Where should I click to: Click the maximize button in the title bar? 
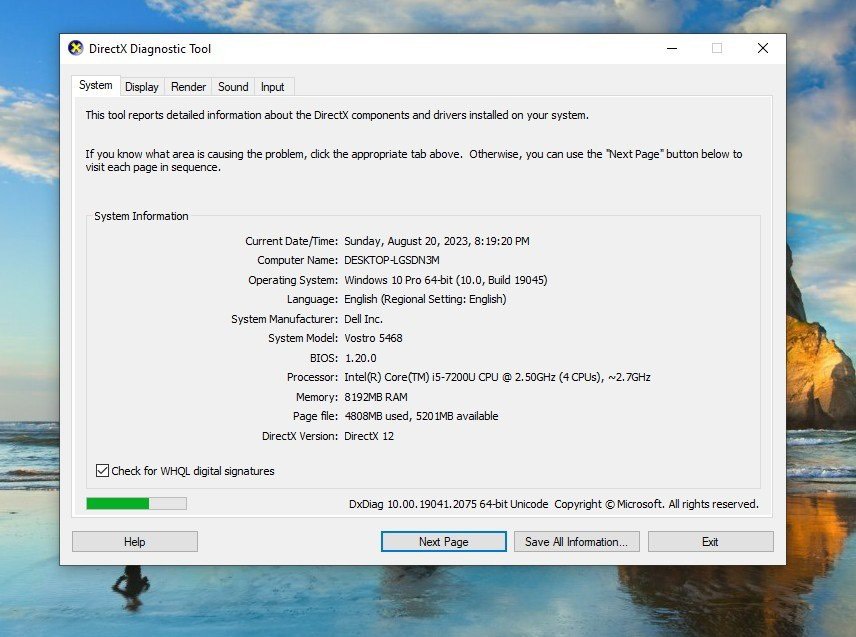point(717,48)
